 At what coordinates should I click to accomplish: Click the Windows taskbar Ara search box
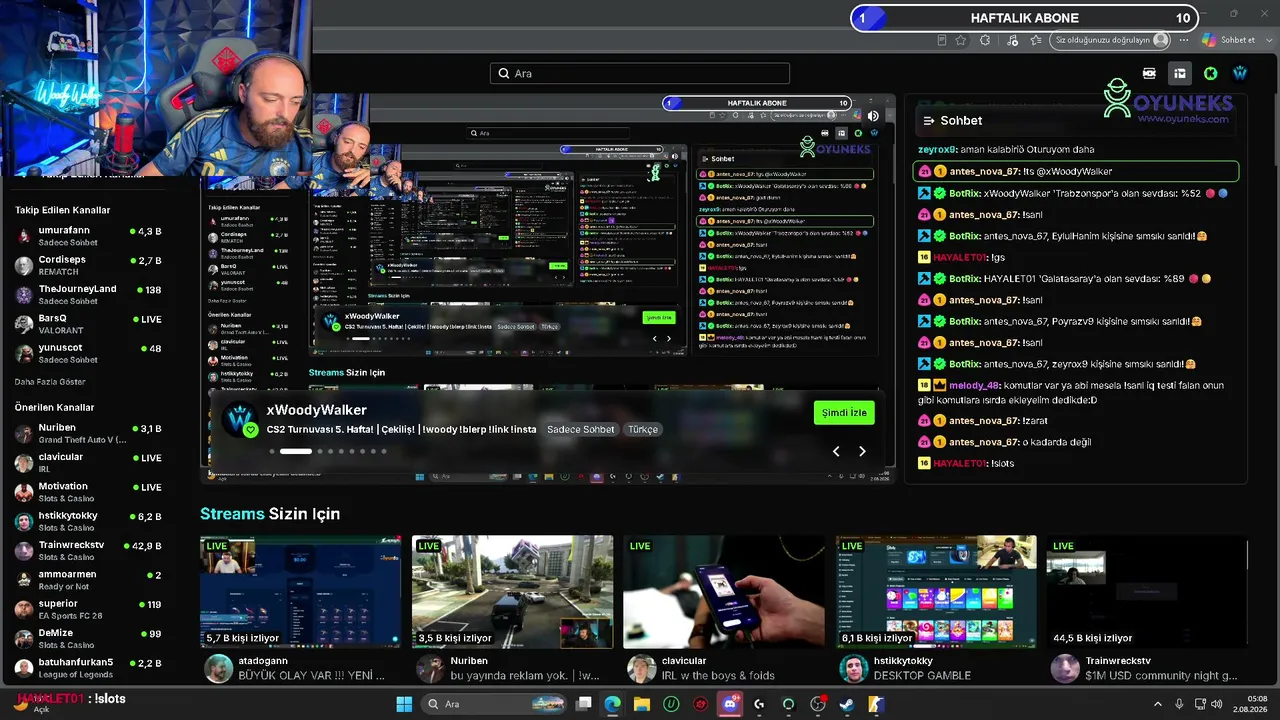(493, 704)
